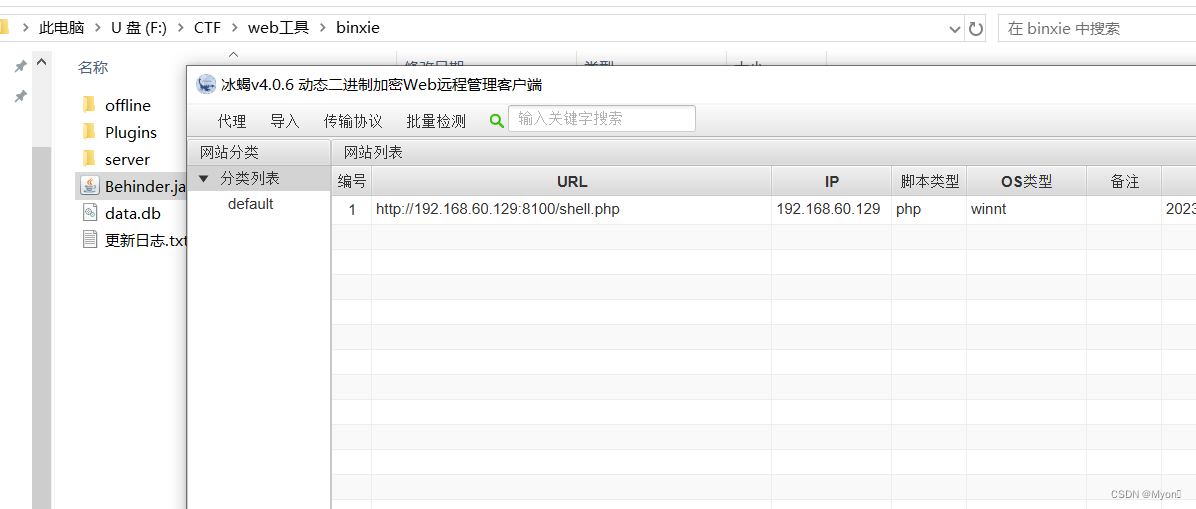This screenshot has width=1196, height=509.
Task: Select the default category tree item
Action: pos(250,204)
